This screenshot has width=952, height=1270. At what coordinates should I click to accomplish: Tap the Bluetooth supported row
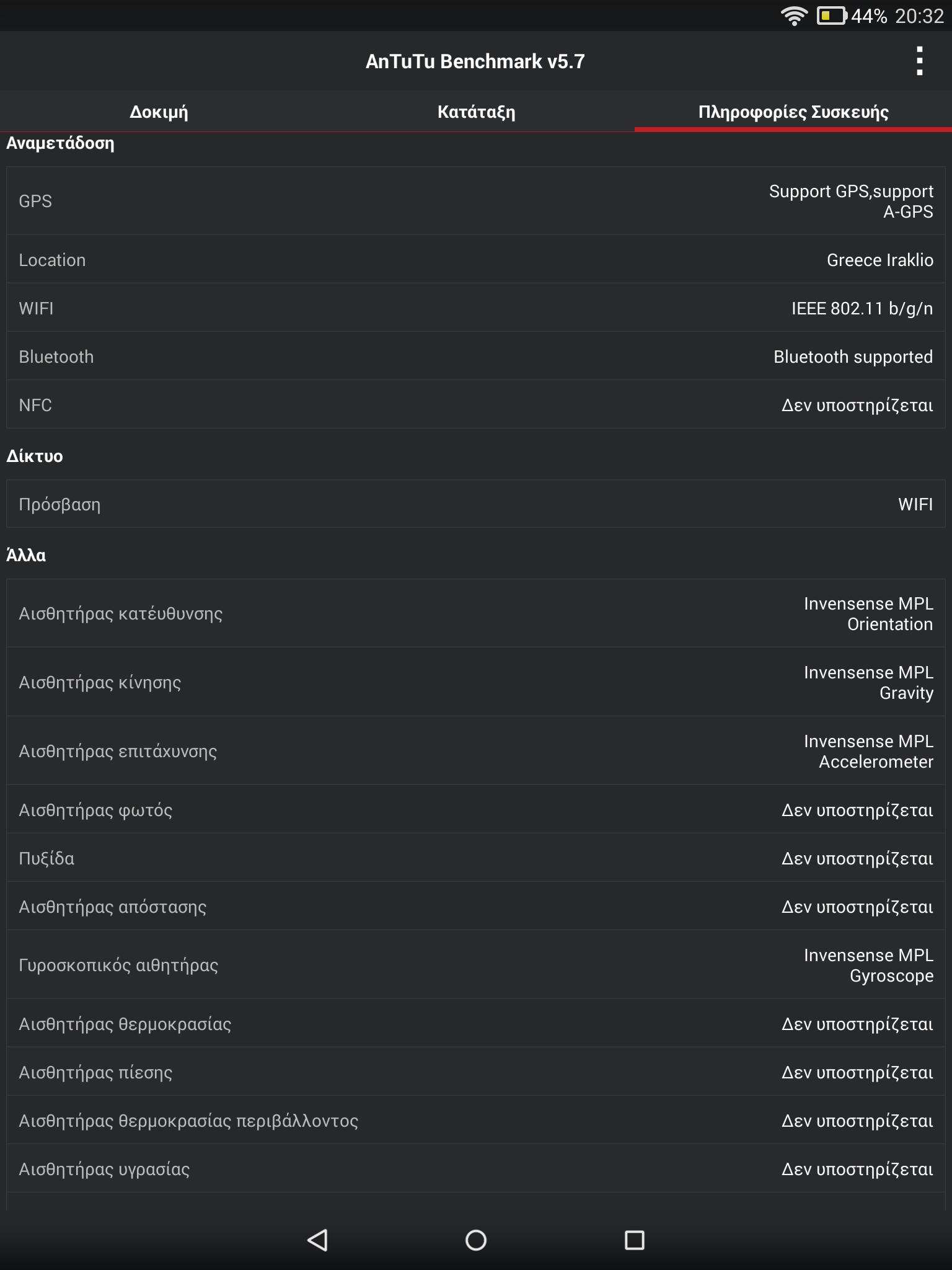[476, 356]
